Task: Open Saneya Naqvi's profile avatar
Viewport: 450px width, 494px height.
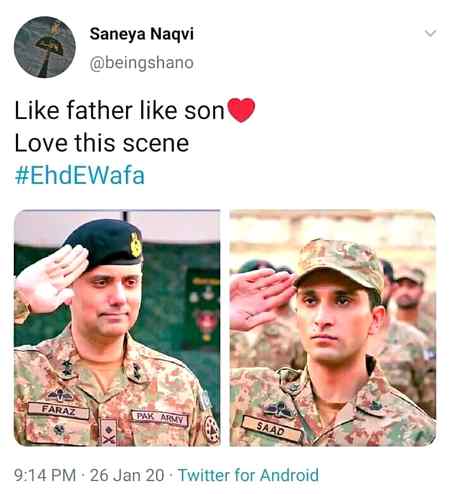Action: 45,47
